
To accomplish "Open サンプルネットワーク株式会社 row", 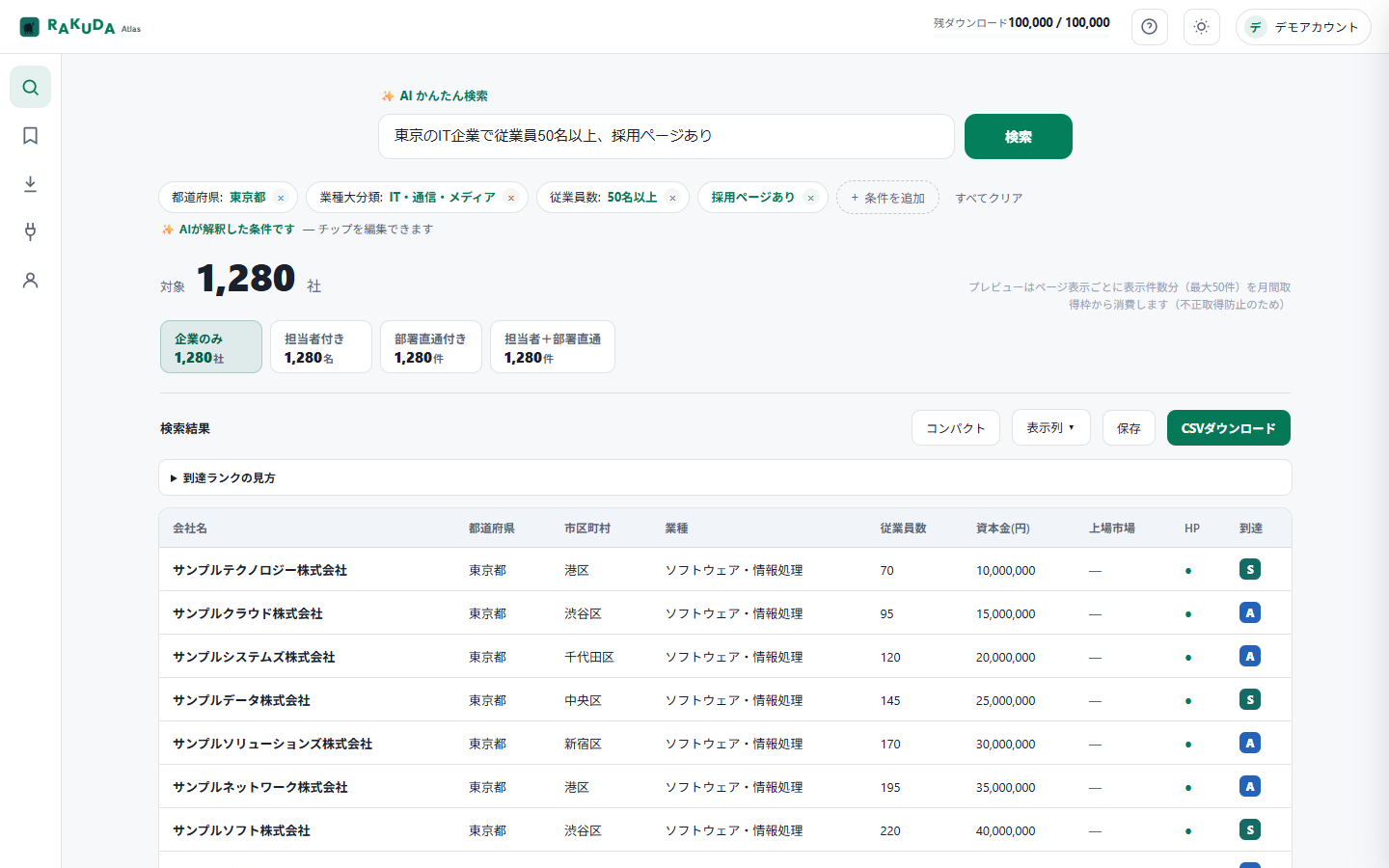I will coord(724,787).
